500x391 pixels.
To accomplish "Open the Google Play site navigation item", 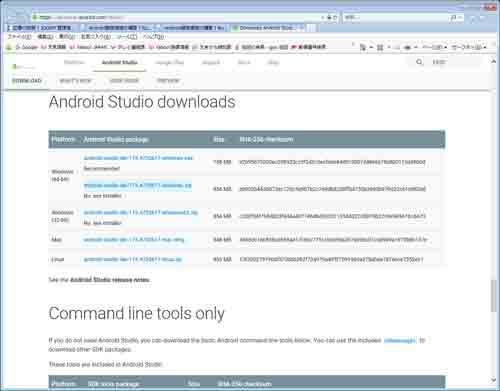I will (x=170, y=62).
